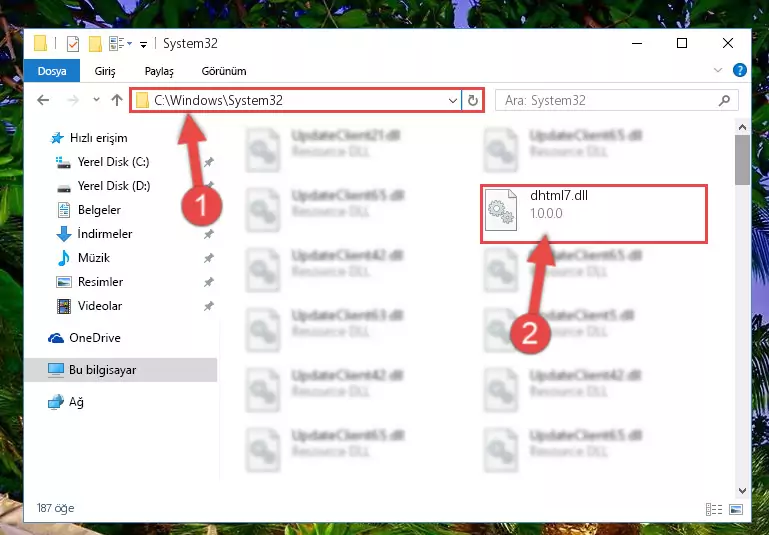Click the Properties icon in quick access toolbar

coord(73,44)
